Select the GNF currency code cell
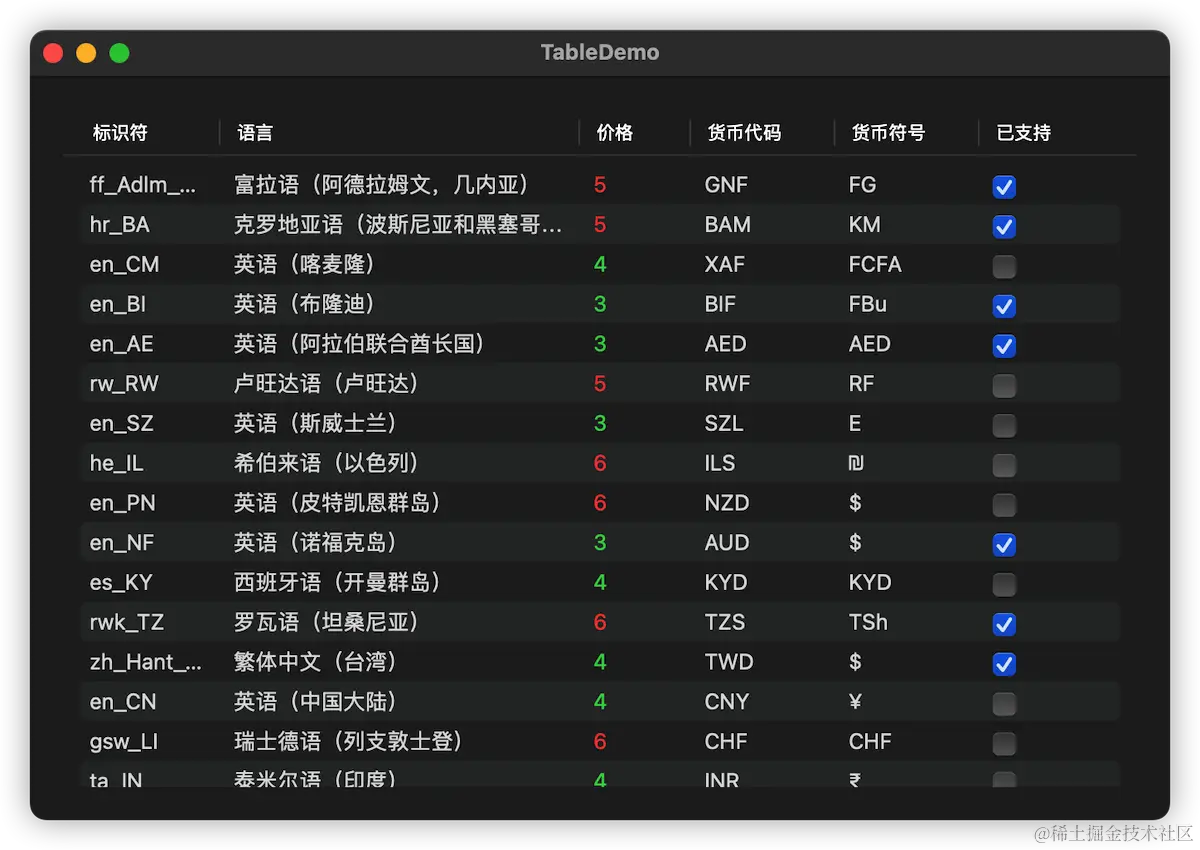 click(726, 185)
